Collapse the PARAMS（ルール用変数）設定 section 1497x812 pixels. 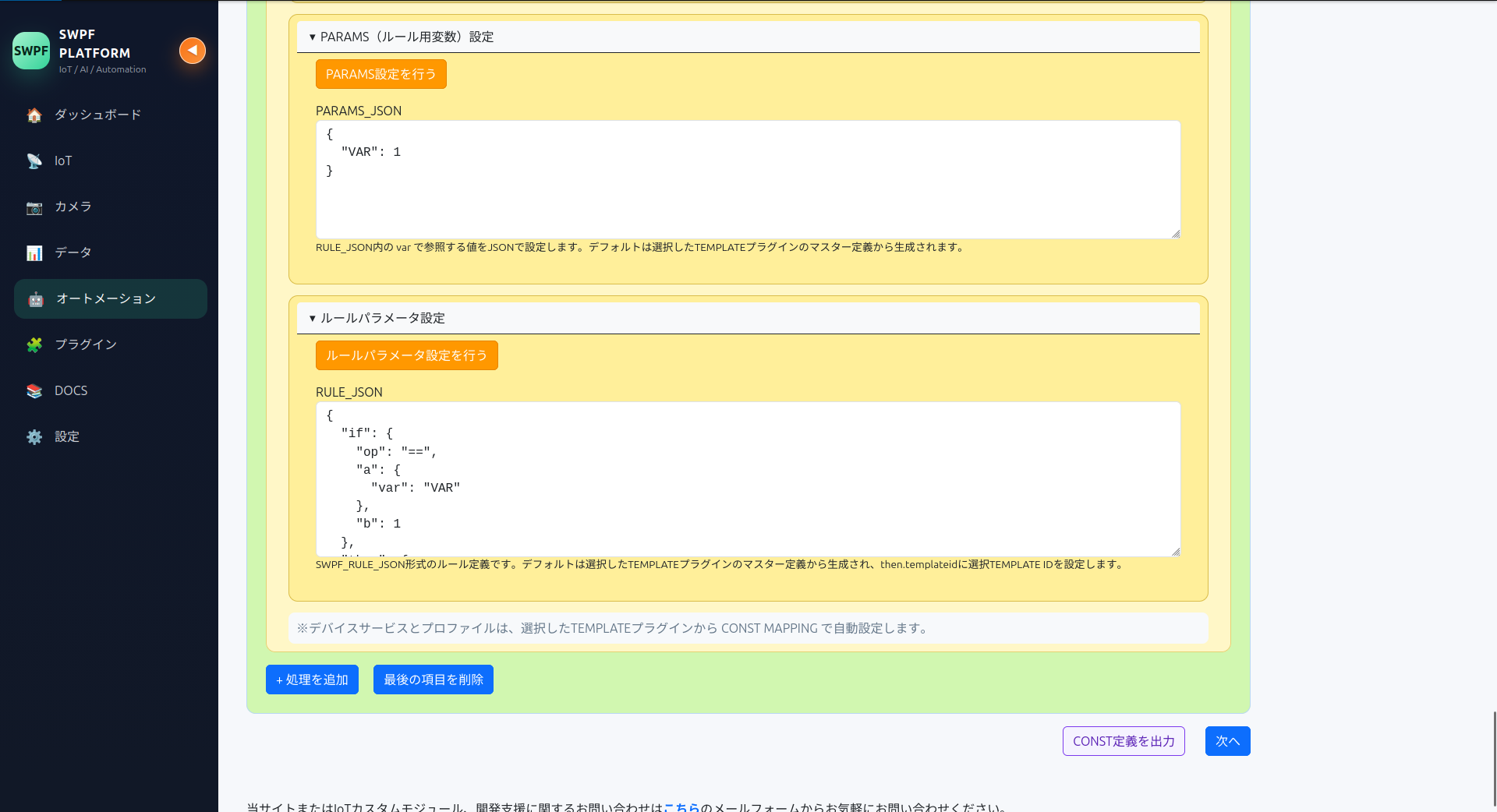click(748, 37)
